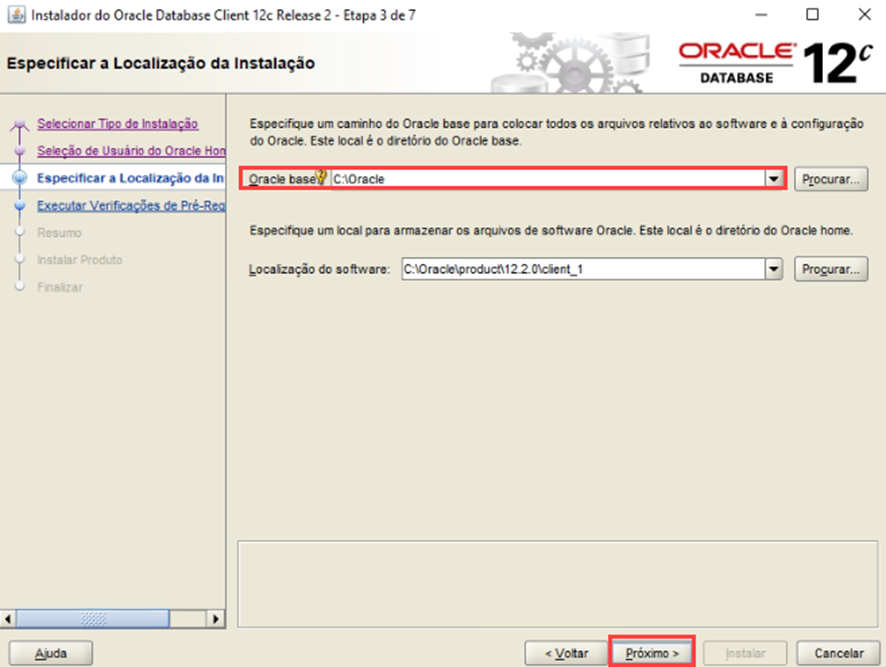Click Procurar button next to software location
886x667 pixels.
pyautogui.click(x=831, y=269)
